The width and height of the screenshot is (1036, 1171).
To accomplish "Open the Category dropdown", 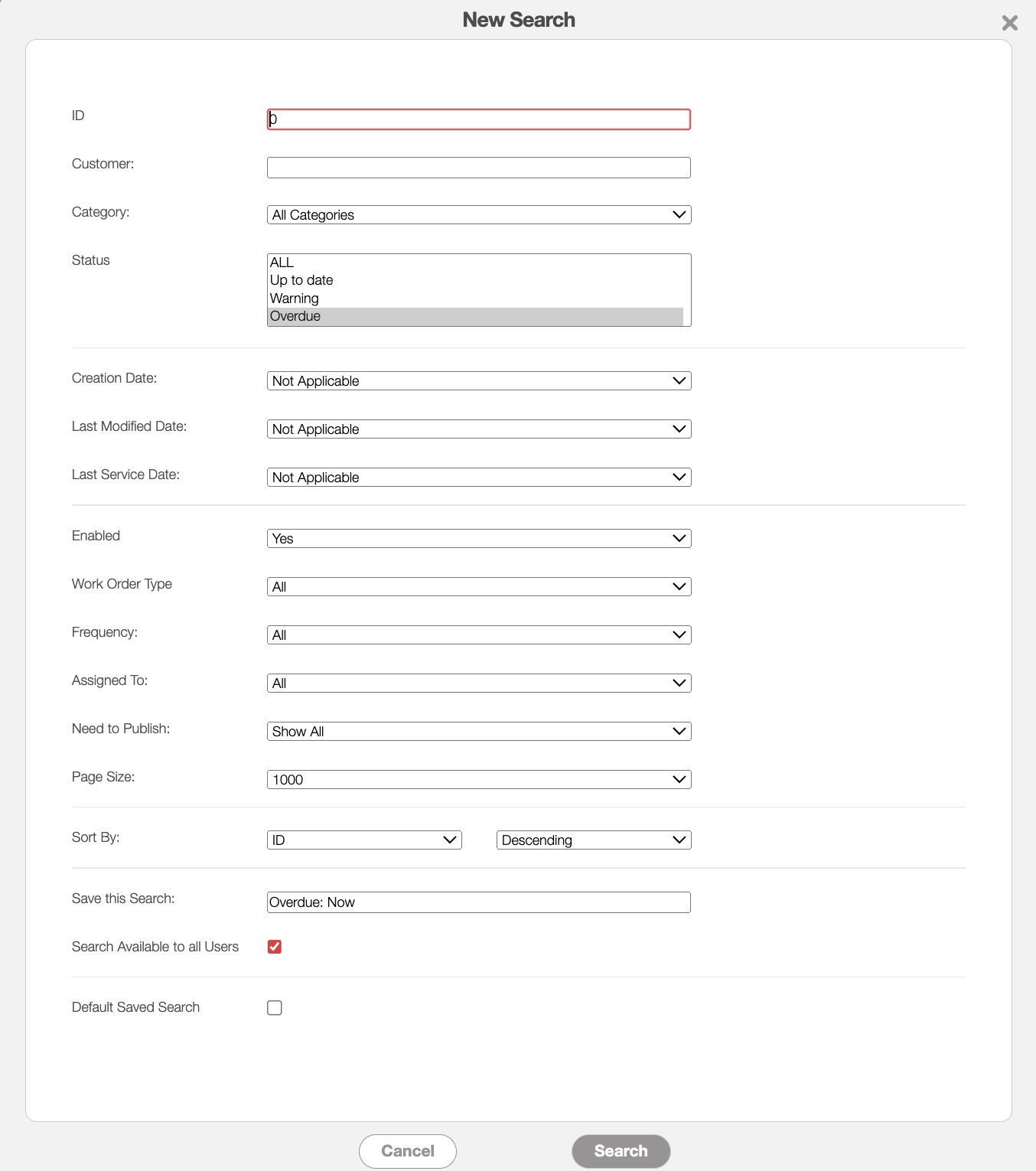I will (x=479, y=215).
